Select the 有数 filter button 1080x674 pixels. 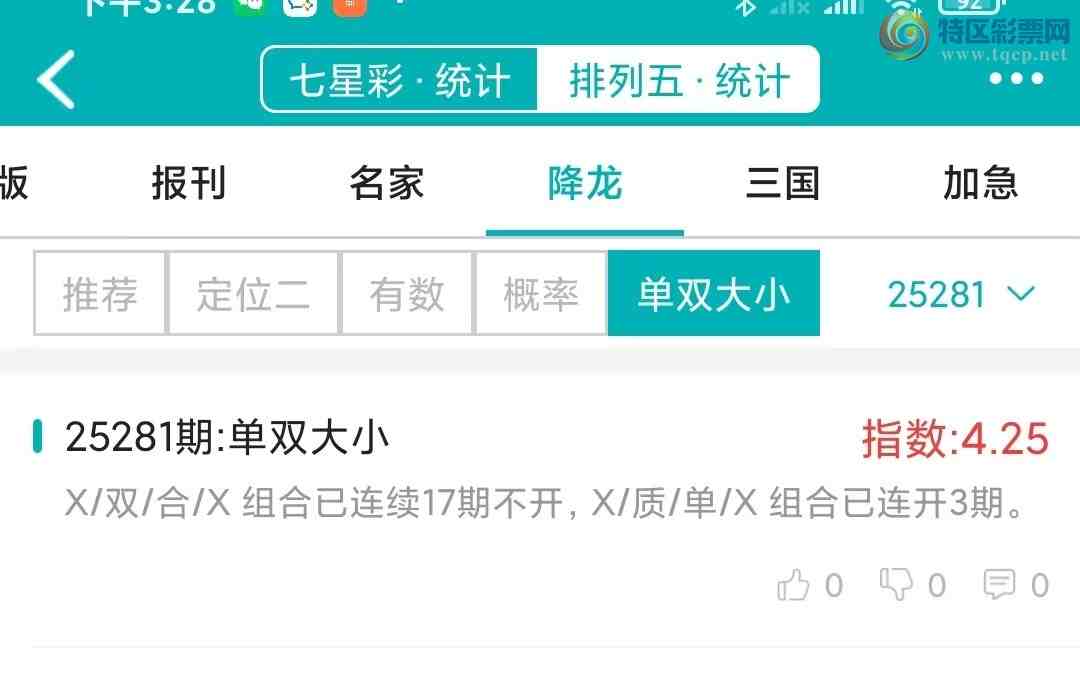[406, 293]
